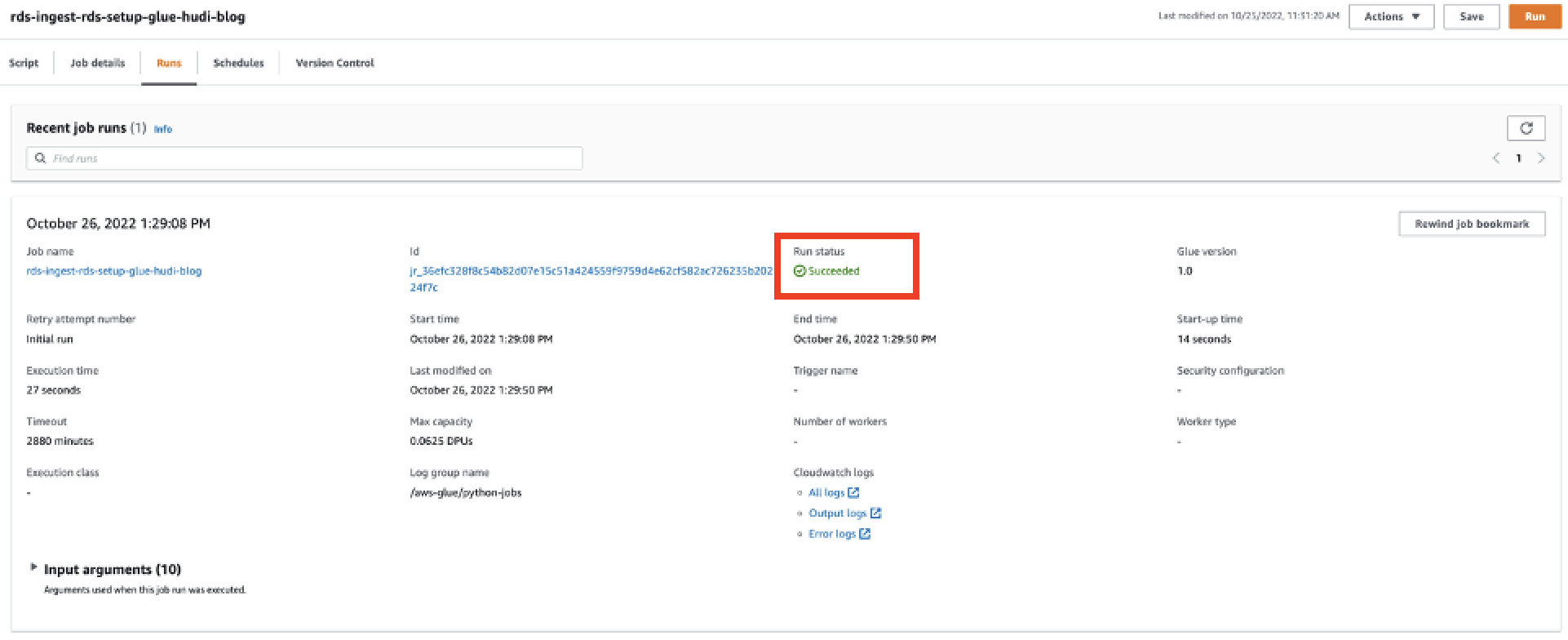The image size is (1568, 640).
Task: Select the Runs tab
Action: click(x=169, y=63)
